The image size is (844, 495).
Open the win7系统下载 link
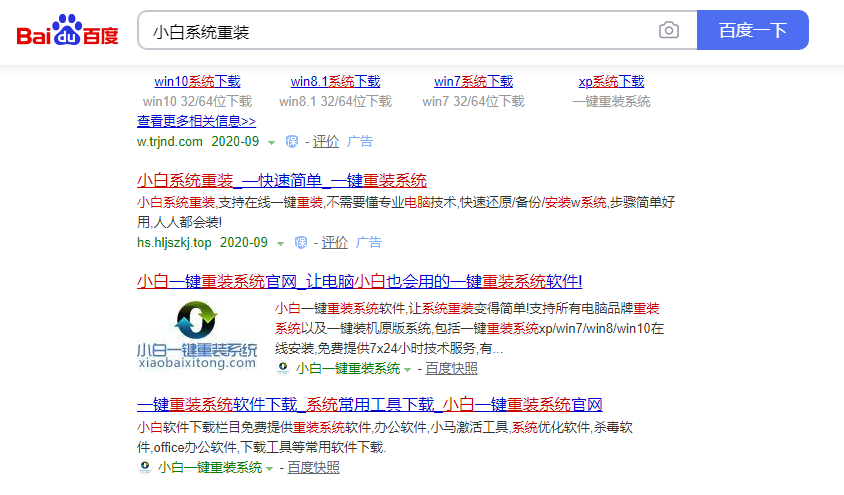[473, 82]
